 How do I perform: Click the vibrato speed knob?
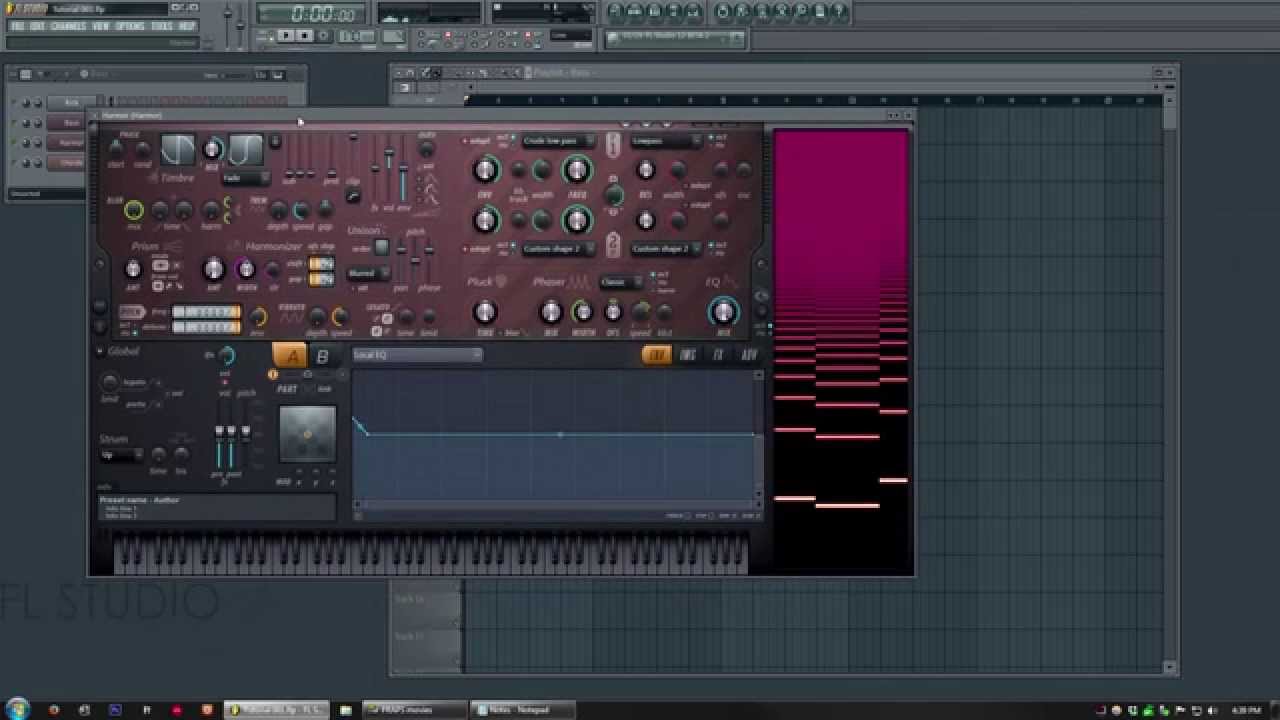[x=339, y=317]
